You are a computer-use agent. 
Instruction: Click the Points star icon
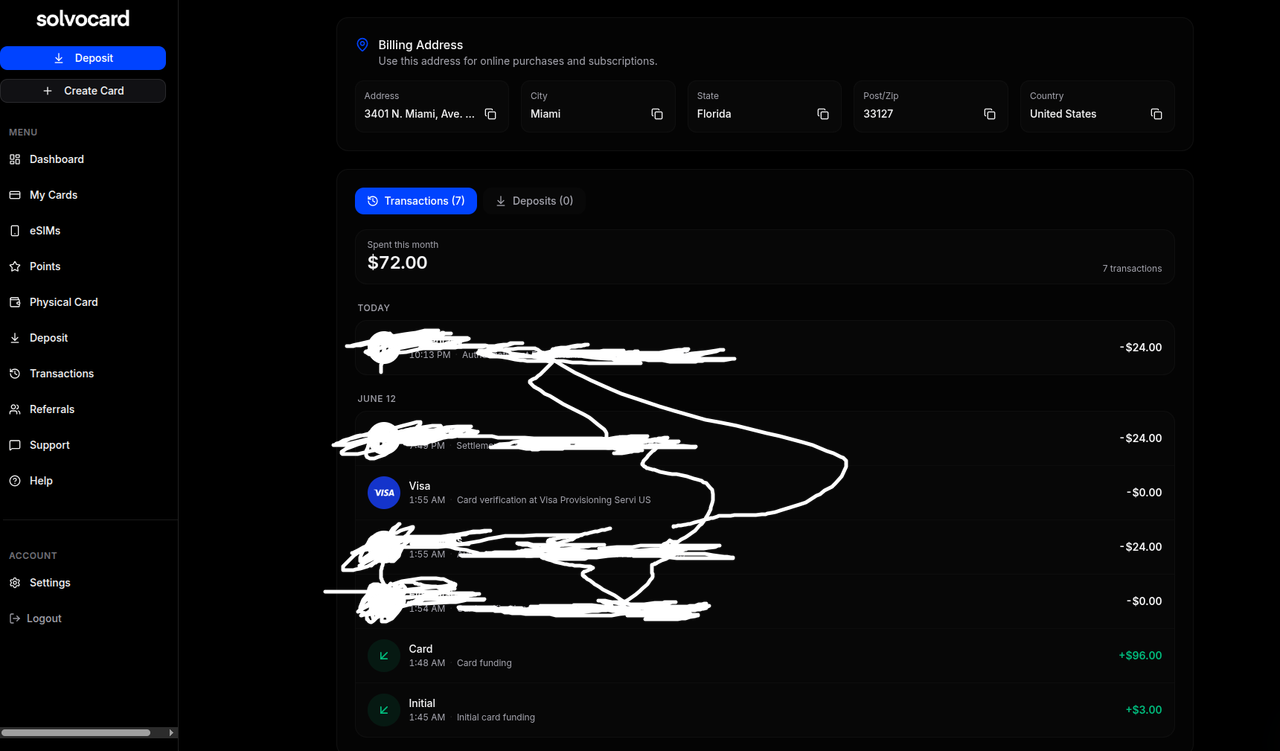pyautogui.click(x=15, y=267)
